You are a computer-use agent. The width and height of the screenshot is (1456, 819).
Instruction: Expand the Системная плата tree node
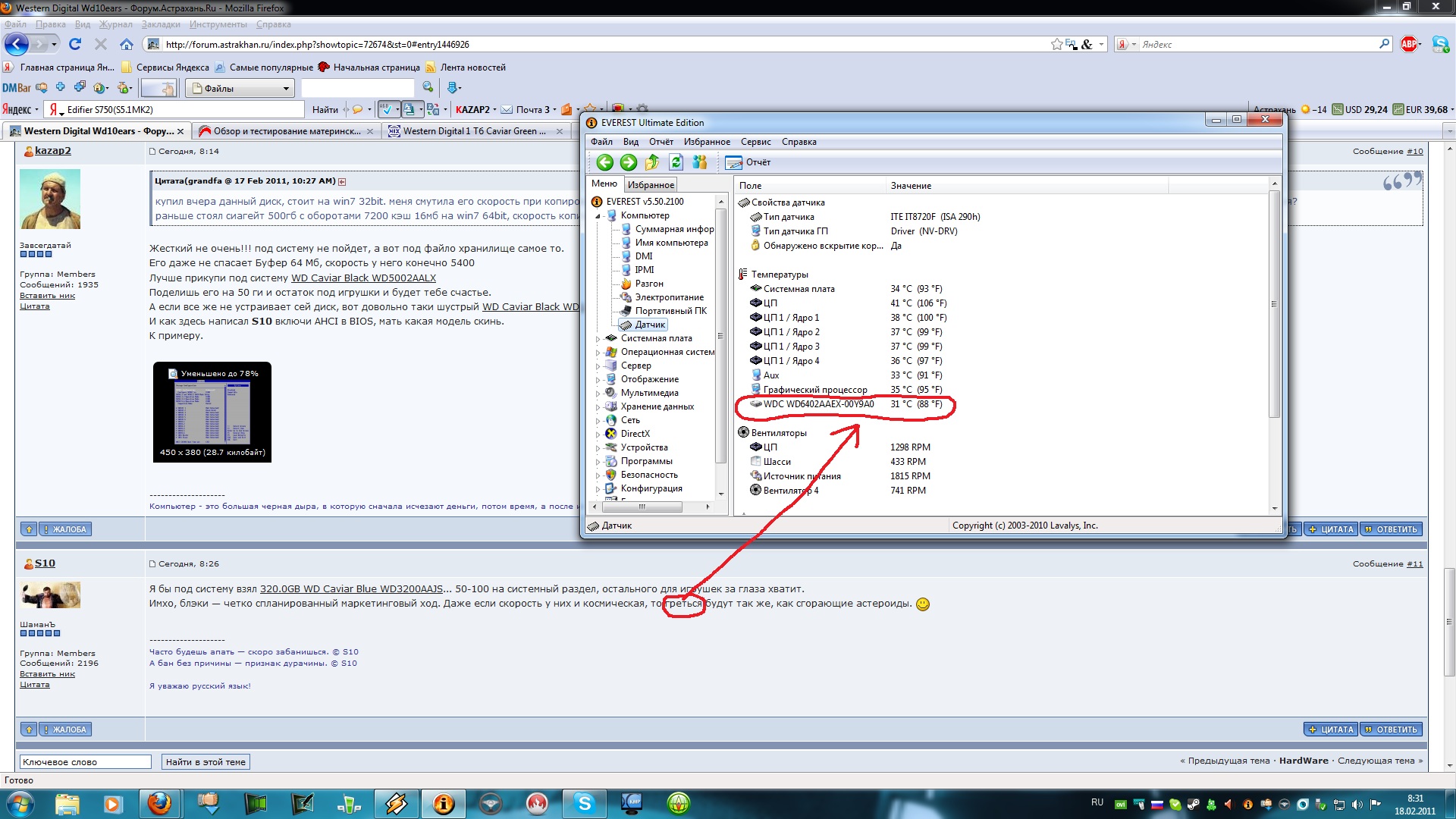click(598, 339)
